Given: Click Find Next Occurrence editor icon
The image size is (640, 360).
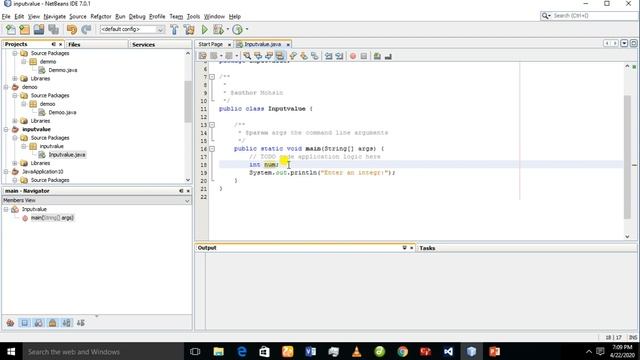Looking at the screenshot, I should point(269,56).
